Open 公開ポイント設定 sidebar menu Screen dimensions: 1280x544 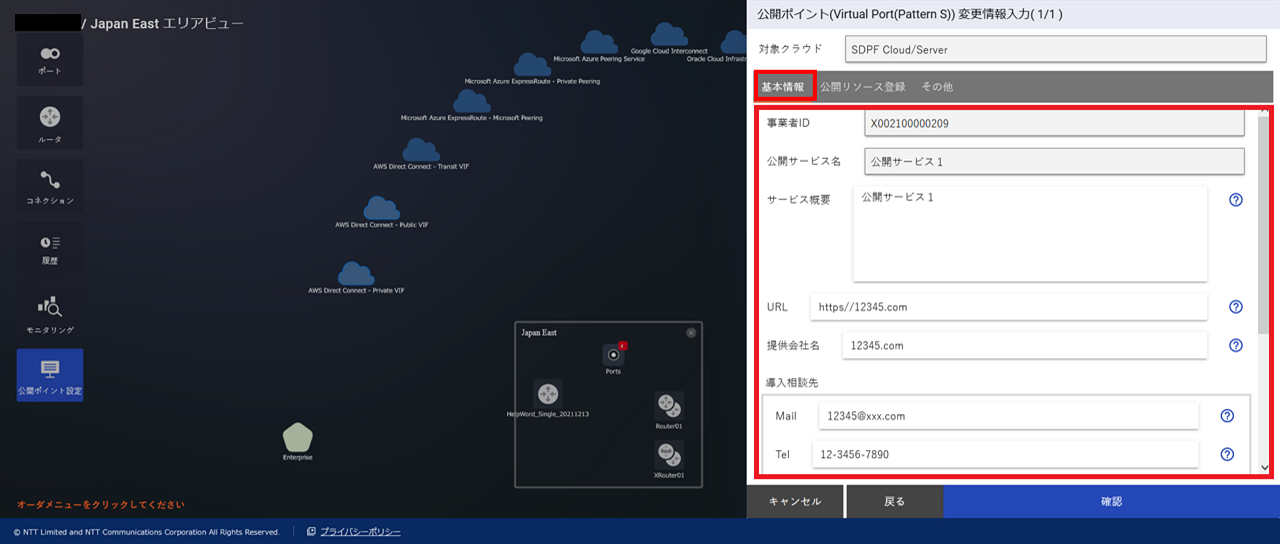[x=50, y=376]
